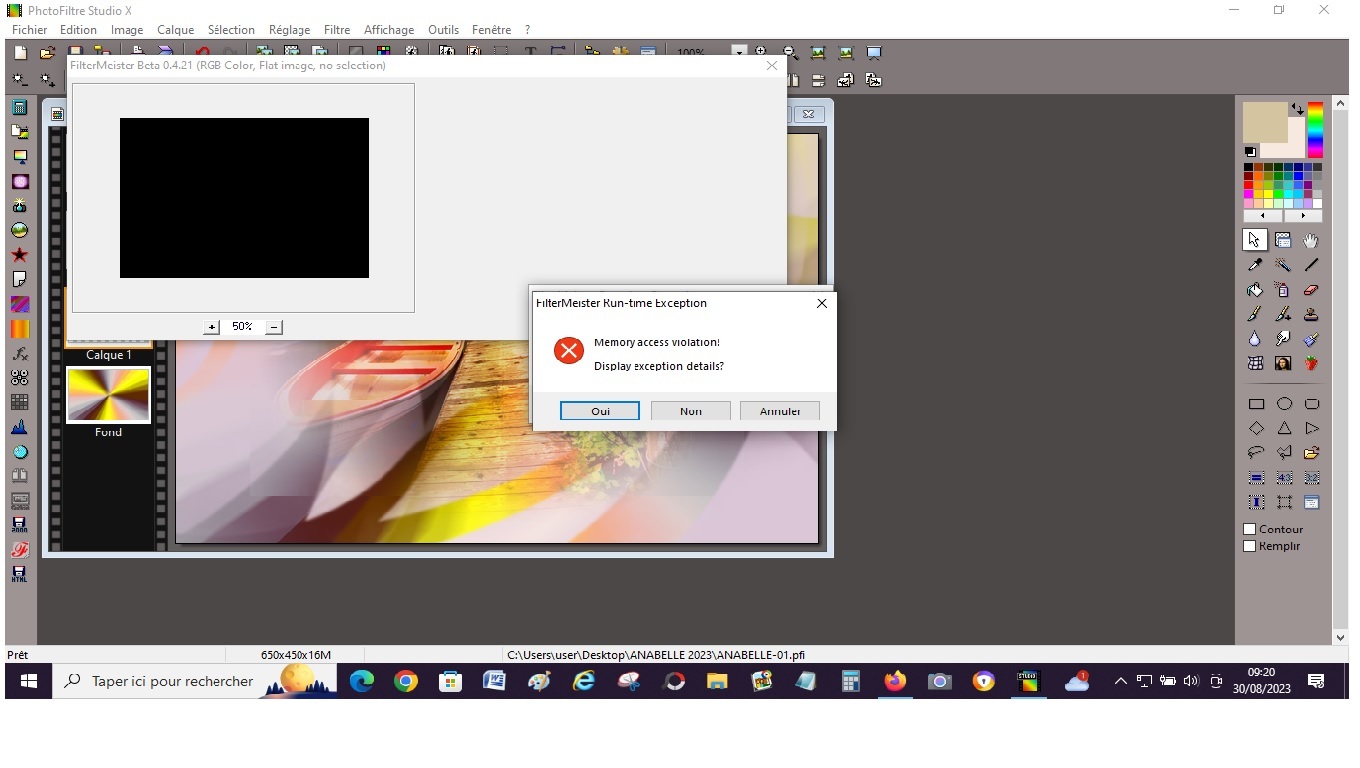The width and height of the screenshot is (1360, 768).
Task: Open Microsoft Word from the taskbar
Action: pos(494,681)
